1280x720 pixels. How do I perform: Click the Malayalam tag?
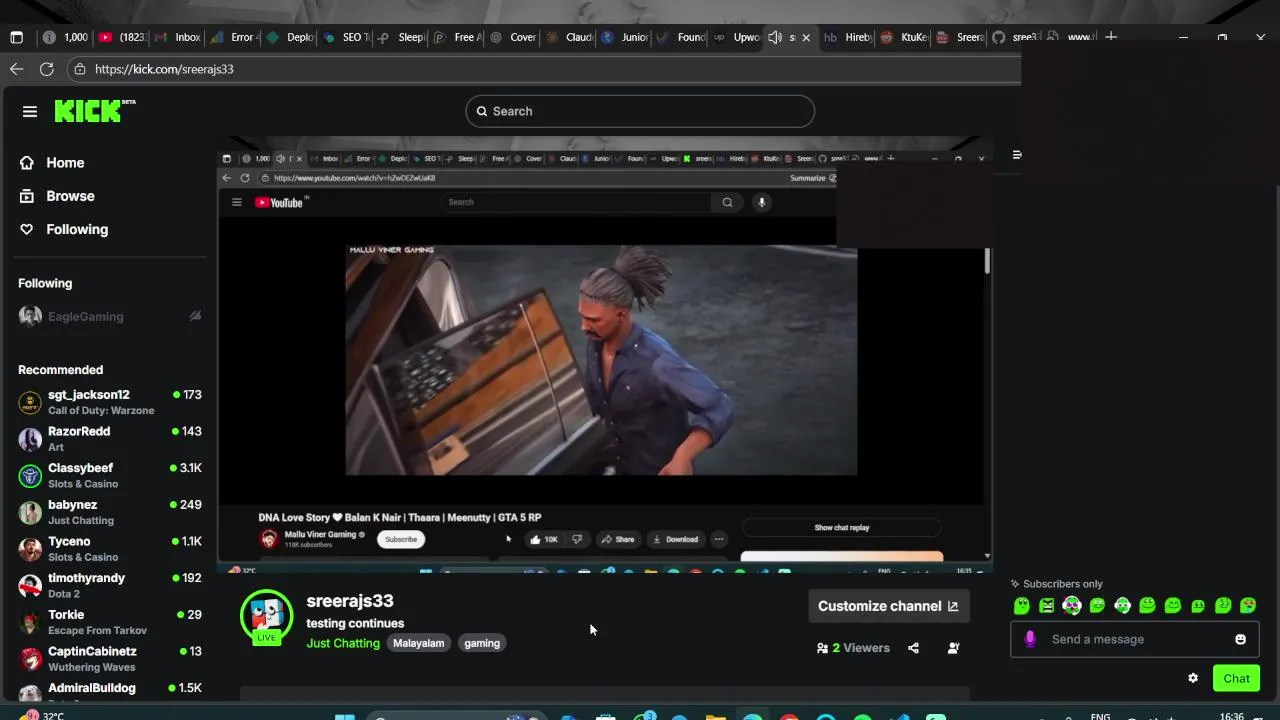point(418,643)
